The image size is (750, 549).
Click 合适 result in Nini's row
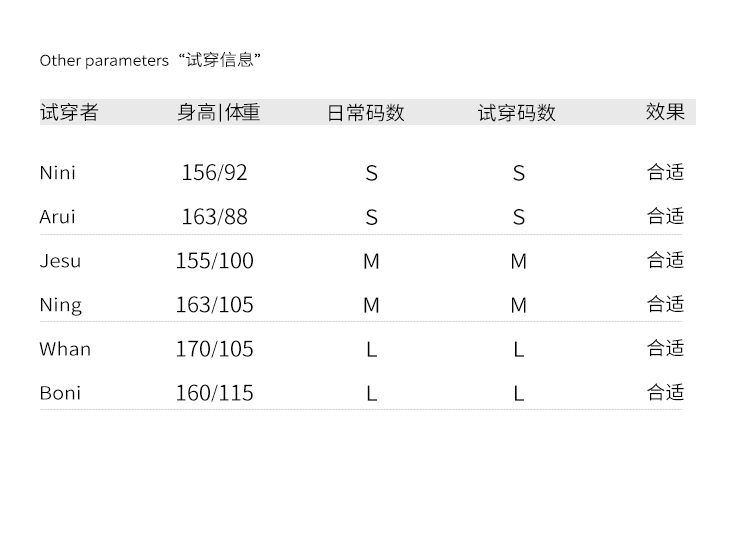coord(665,172)
